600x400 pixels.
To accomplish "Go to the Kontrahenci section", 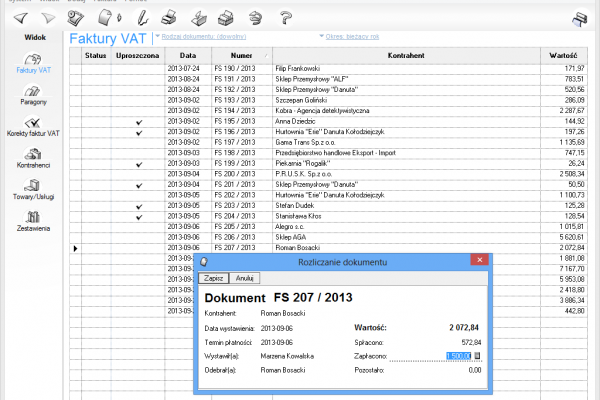I will coord(32,158).
